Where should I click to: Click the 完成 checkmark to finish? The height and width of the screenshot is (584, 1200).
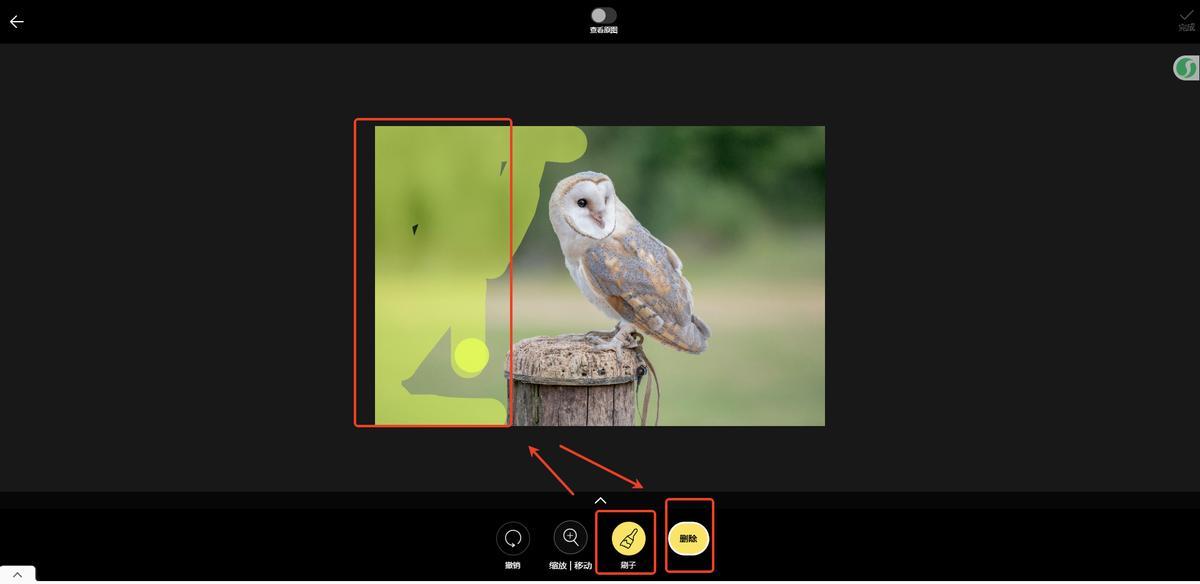pos(1186,19)
